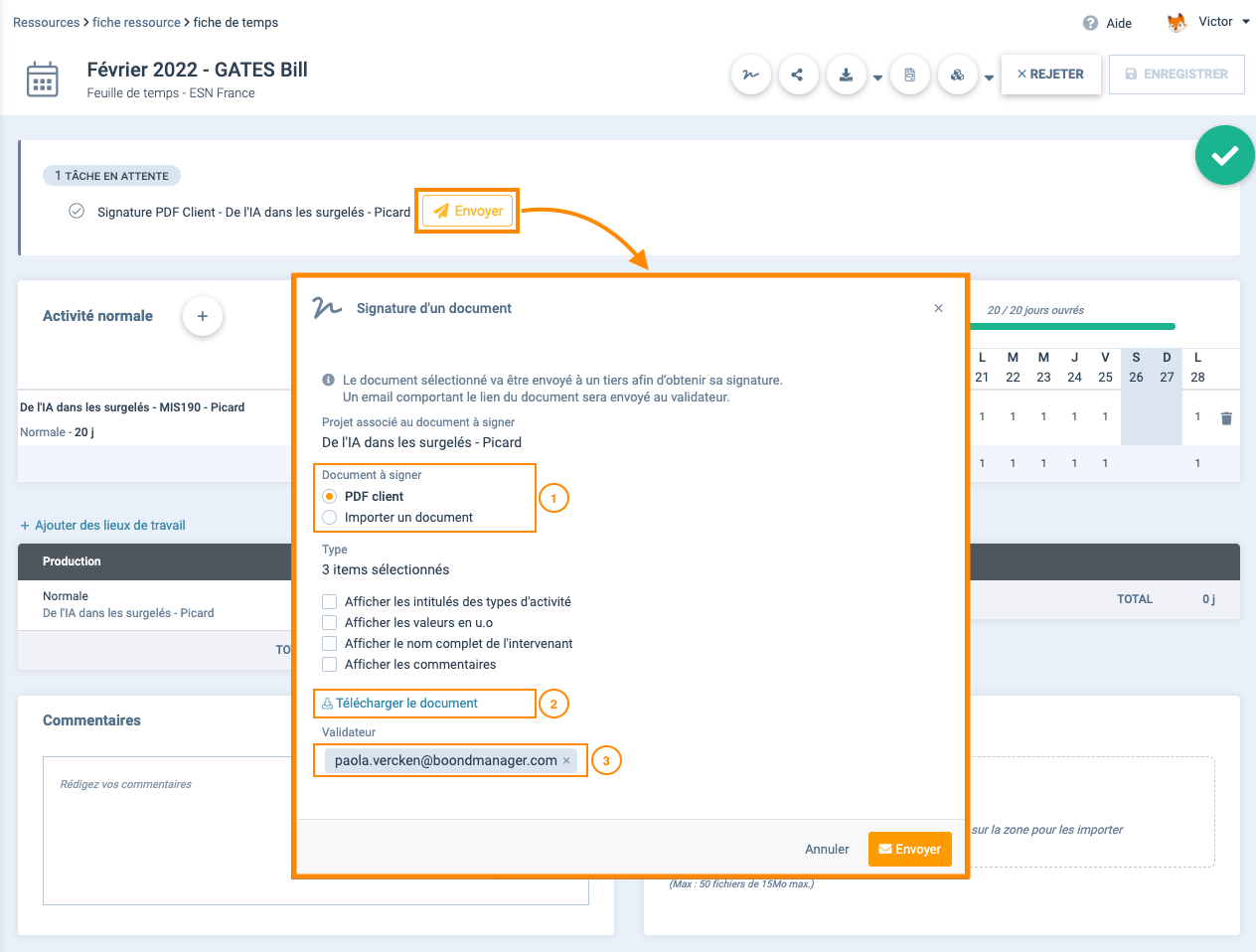Click the cubes icon in the toolbar
Screen dimensions: 1256x952
(x=957, y=75)
